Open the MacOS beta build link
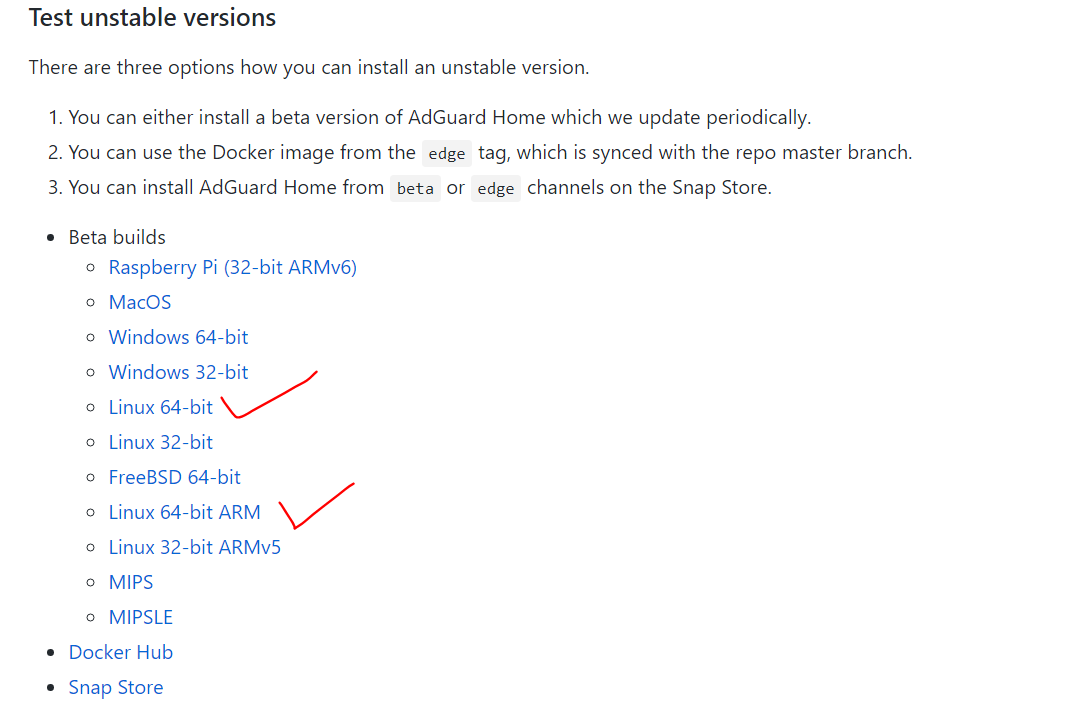Screen dimensions: 1068x727 (x=140, y=302)
